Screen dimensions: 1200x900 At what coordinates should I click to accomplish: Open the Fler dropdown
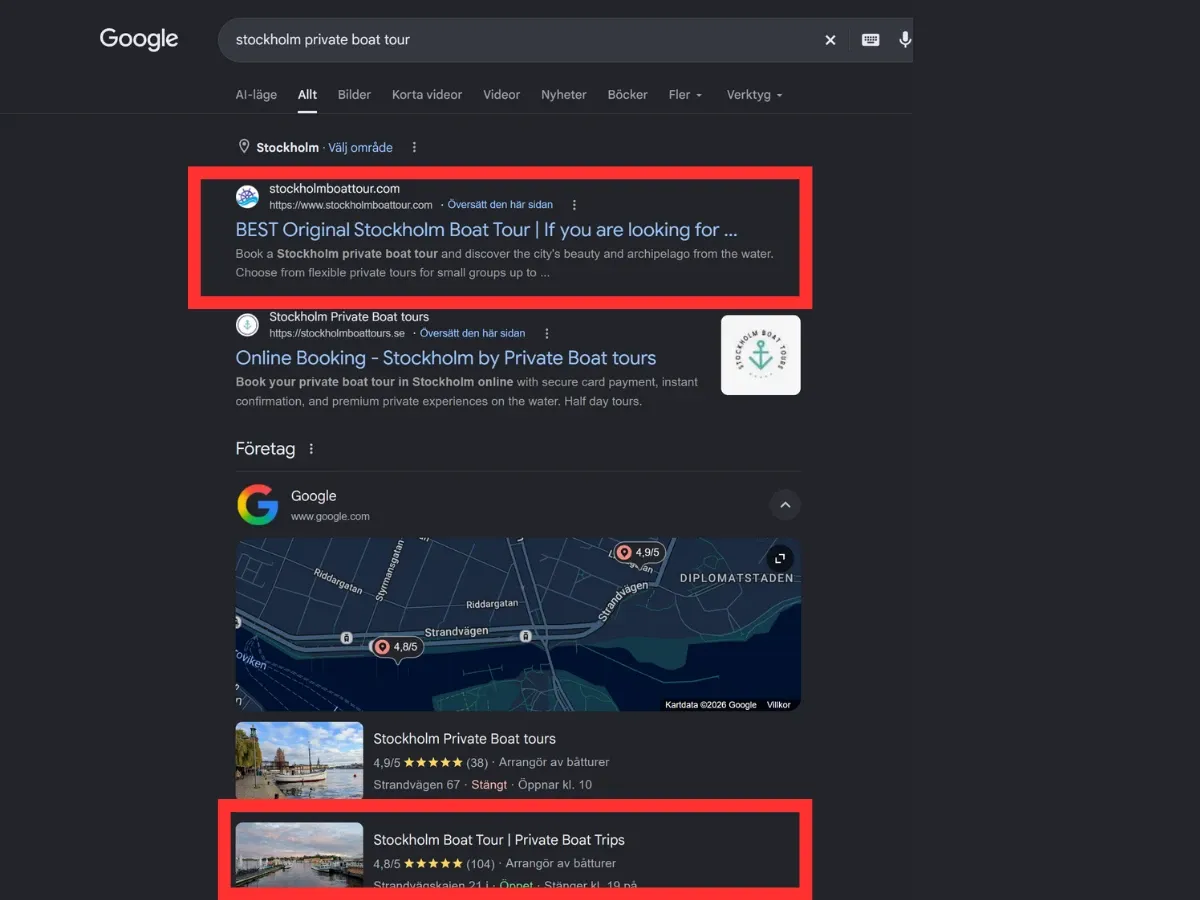pyautogui.click(x=685, y=95)
